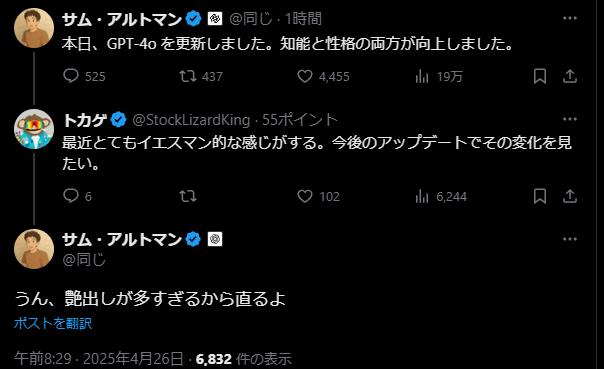
Task: Open the @StockLizardKing profile handle
Action: [x=191, y=120]
